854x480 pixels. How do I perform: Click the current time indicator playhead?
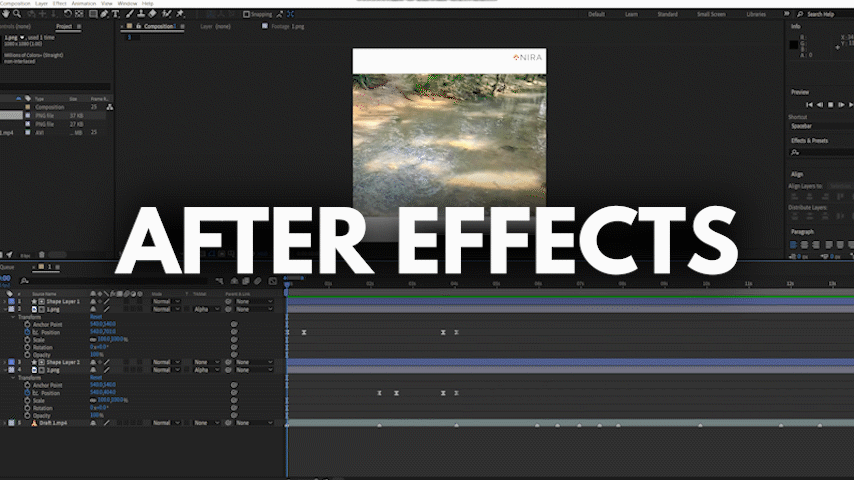286,287
